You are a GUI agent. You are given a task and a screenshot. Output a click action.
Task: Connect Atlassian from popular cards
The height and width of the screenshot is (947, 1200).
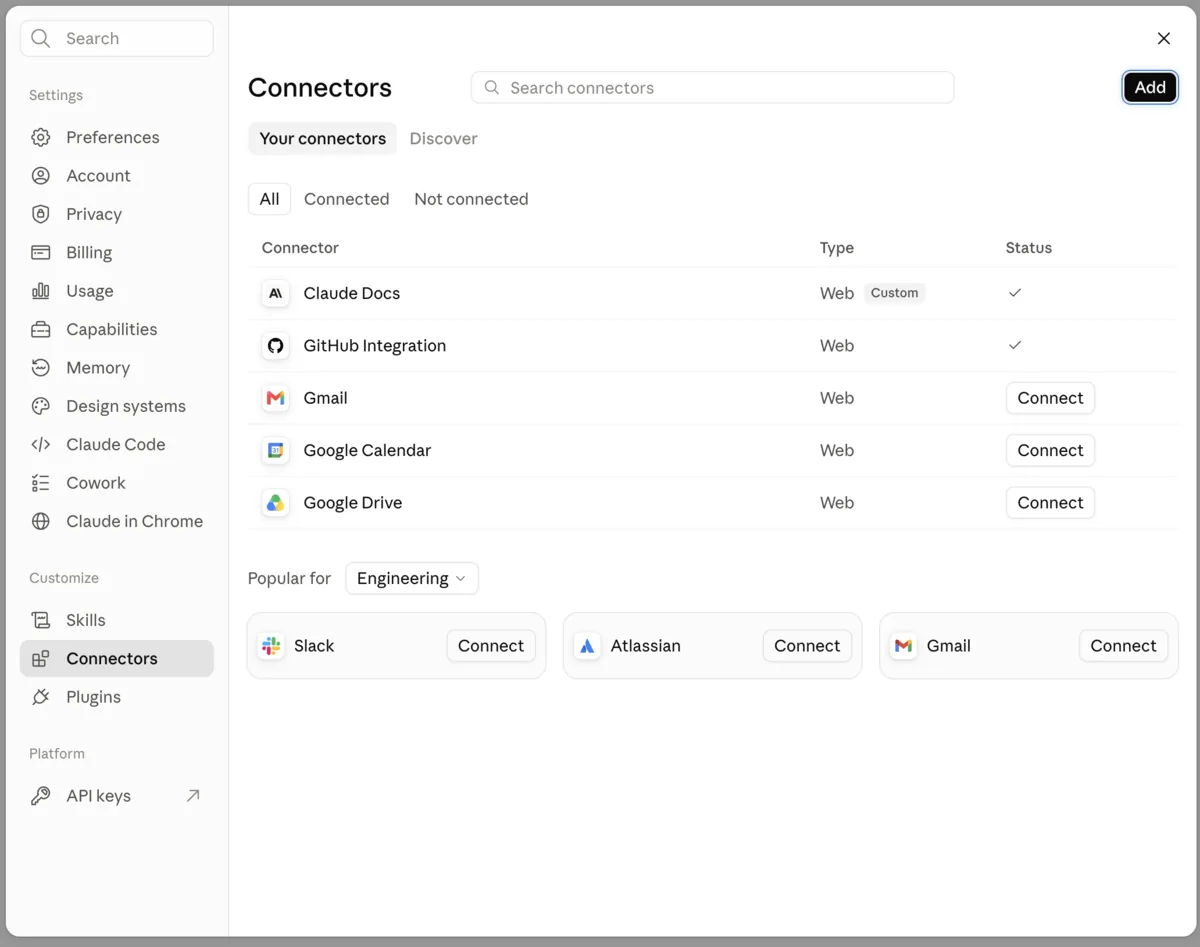point(807,646)
